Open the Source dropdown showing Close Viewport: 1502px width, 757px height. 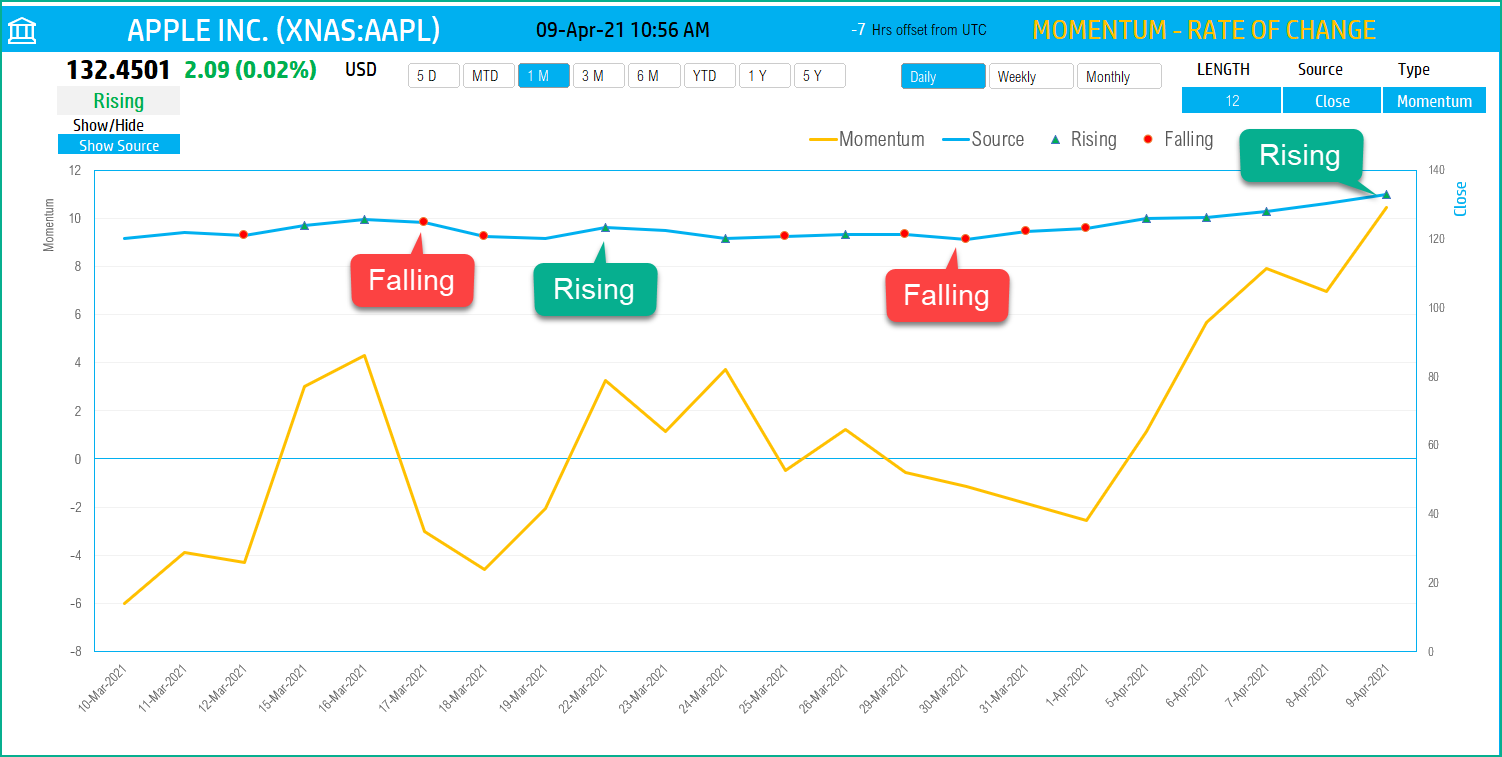[1332, 101]
